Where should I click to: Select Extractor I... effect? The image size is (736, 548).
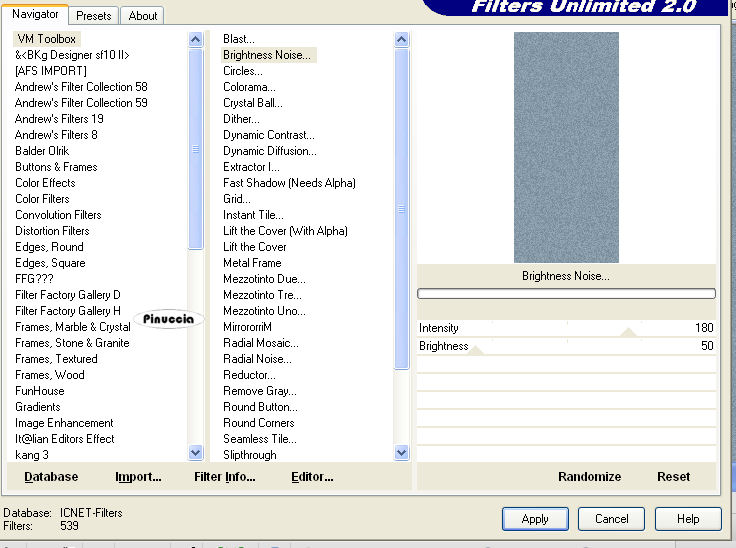pos(251,167)
